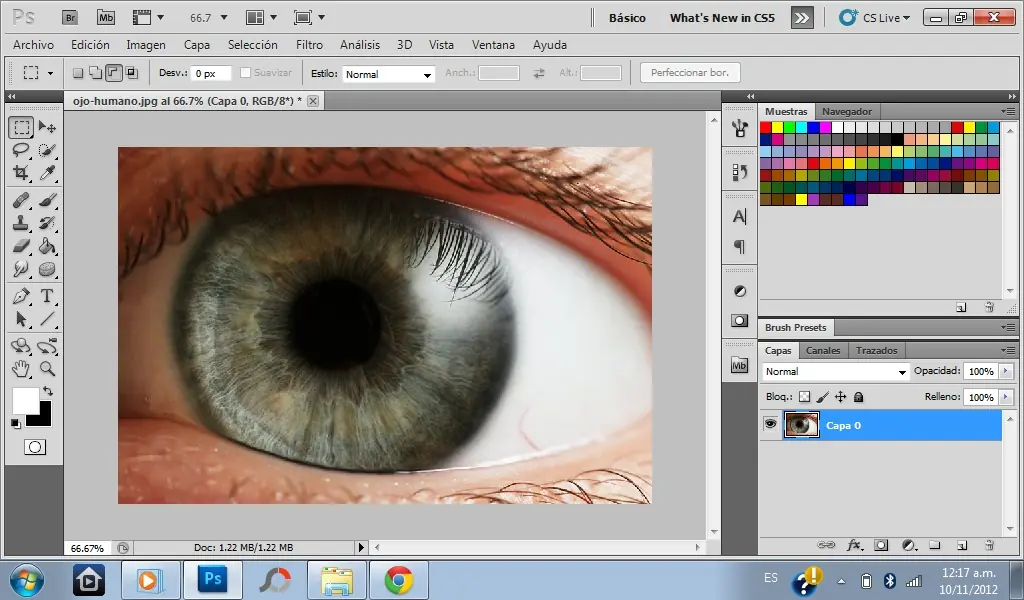Open the Básico workspace switcher
The image size is (1024, 600).
pyautogui.click(x=627, y=17)
